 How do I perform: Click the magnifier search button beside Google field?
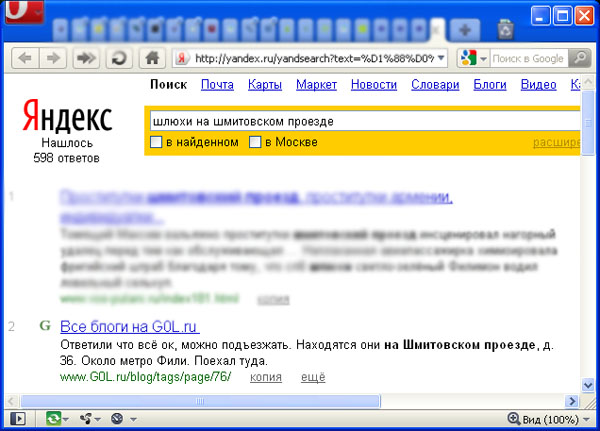click(x=580, y=58)
